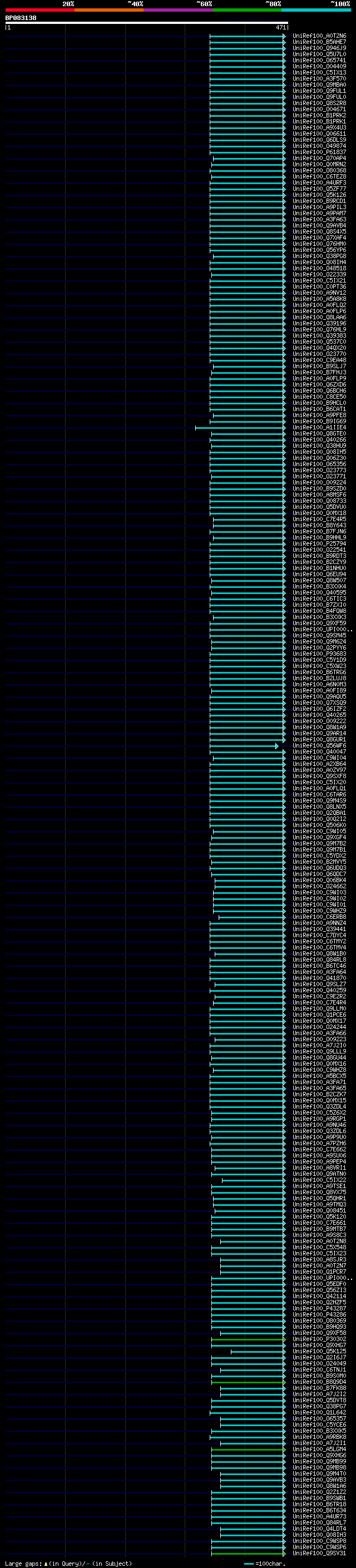
Task: Click the green ~80% identity legend segment
Action: click(x=247, y=10)
